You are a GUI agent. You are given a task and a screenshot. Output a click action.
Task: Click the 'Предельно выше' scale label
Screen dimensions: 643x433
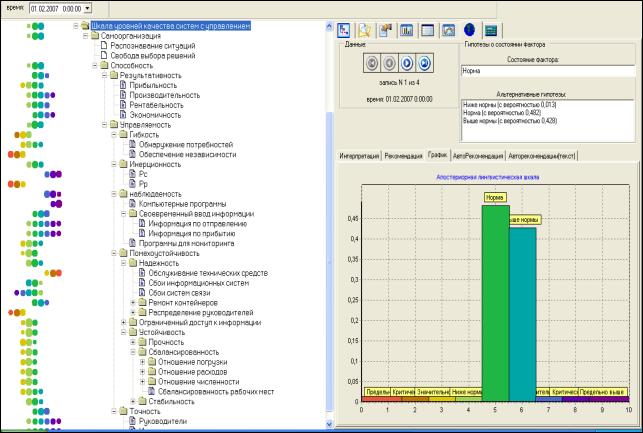pos(602,392)
